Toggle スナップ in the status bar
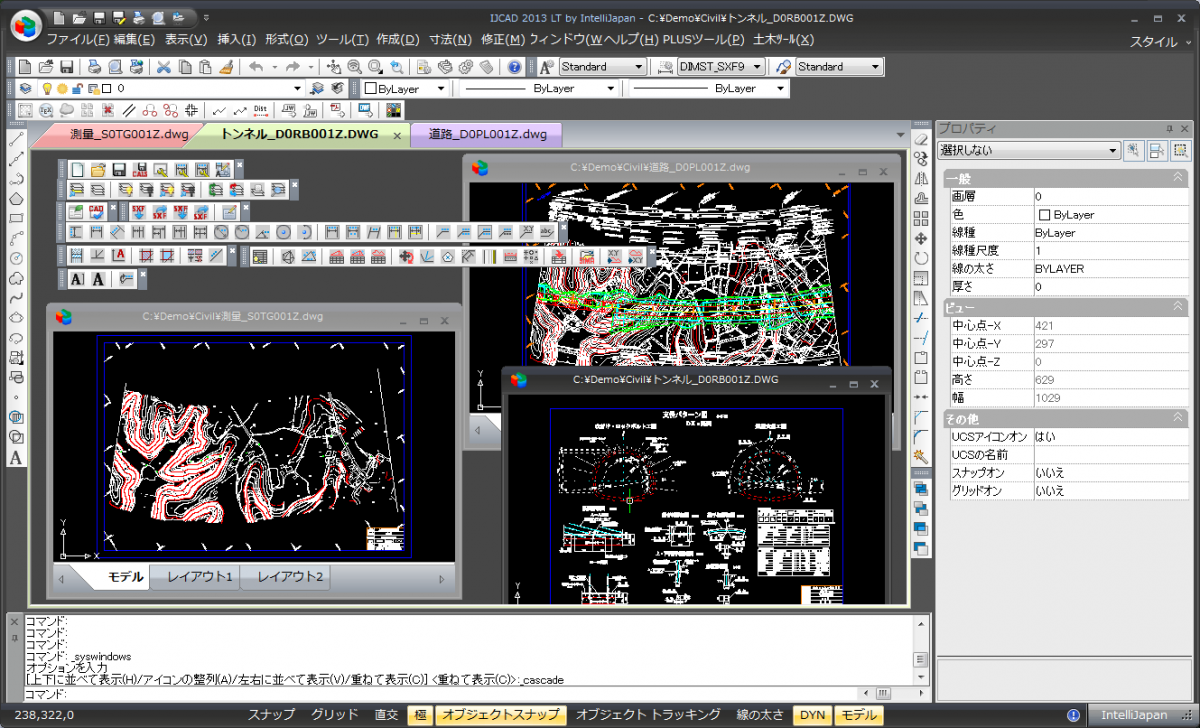Screen dimensions: 1200x728 click(x=271, y=715)
